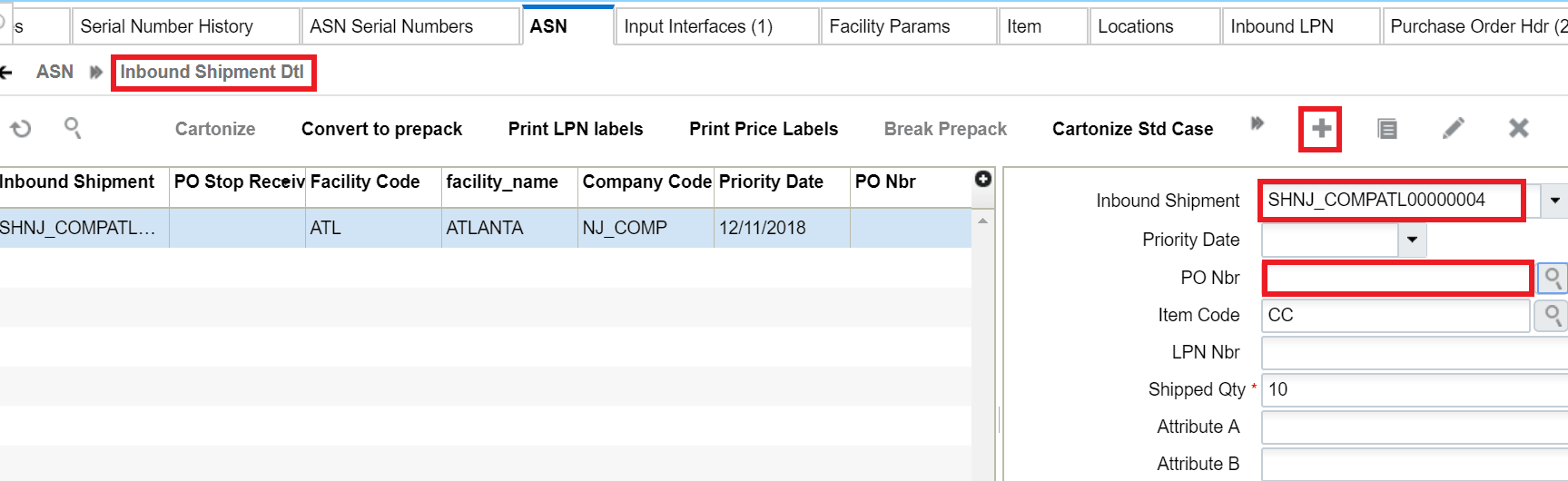
Task: Open PO Nbr lookup magnifier
Action: pyautogui.click(x=1553, y=278)
